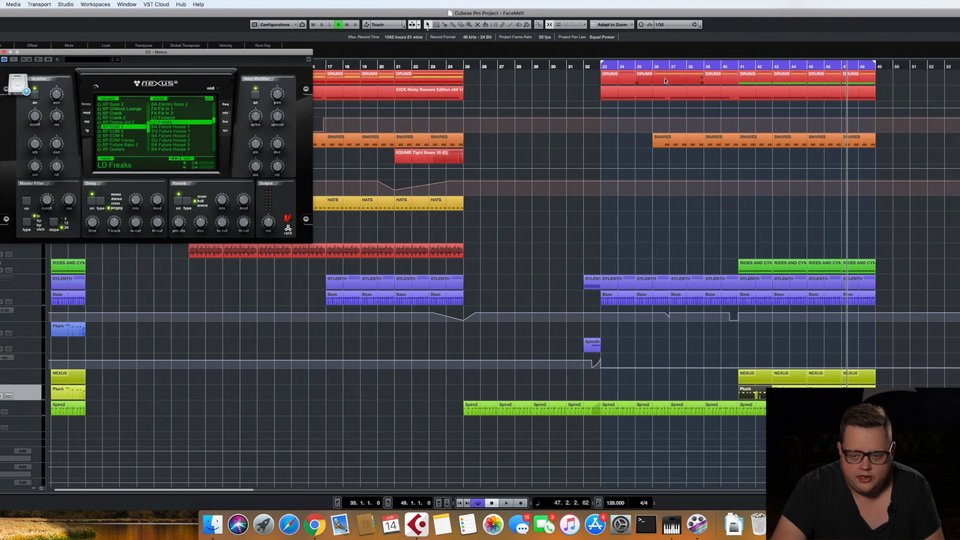Open iTunes from the dock

pyautogui.click(x=569, y=525)
